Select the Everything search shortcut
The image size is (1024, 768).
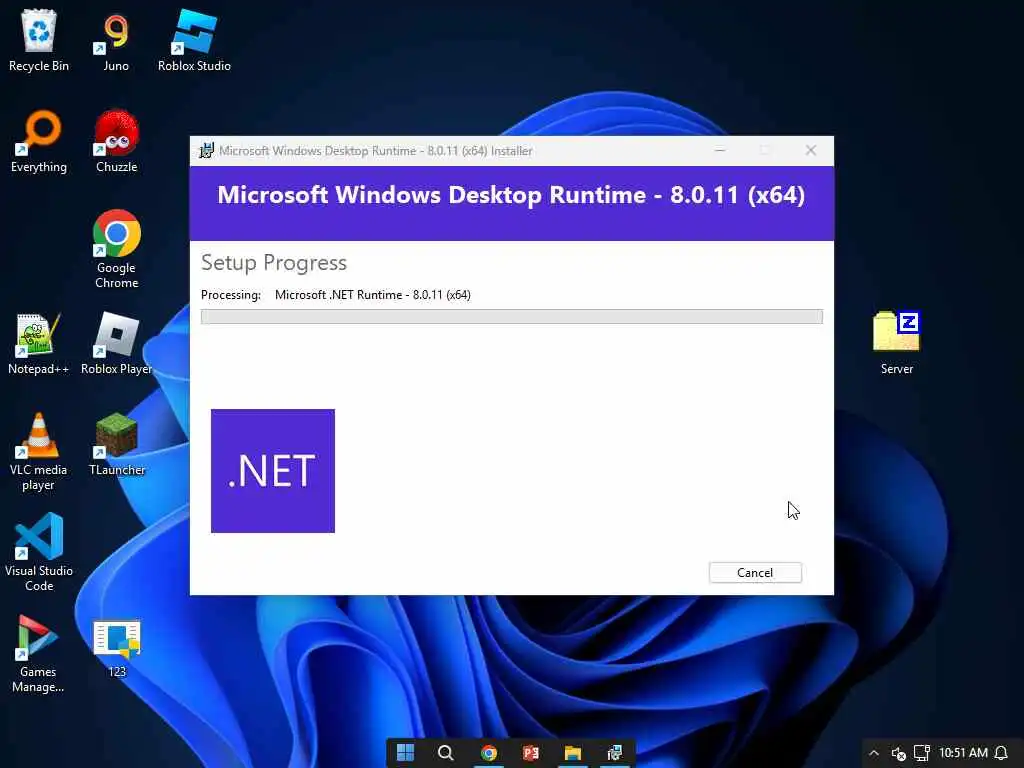point(39,142)
